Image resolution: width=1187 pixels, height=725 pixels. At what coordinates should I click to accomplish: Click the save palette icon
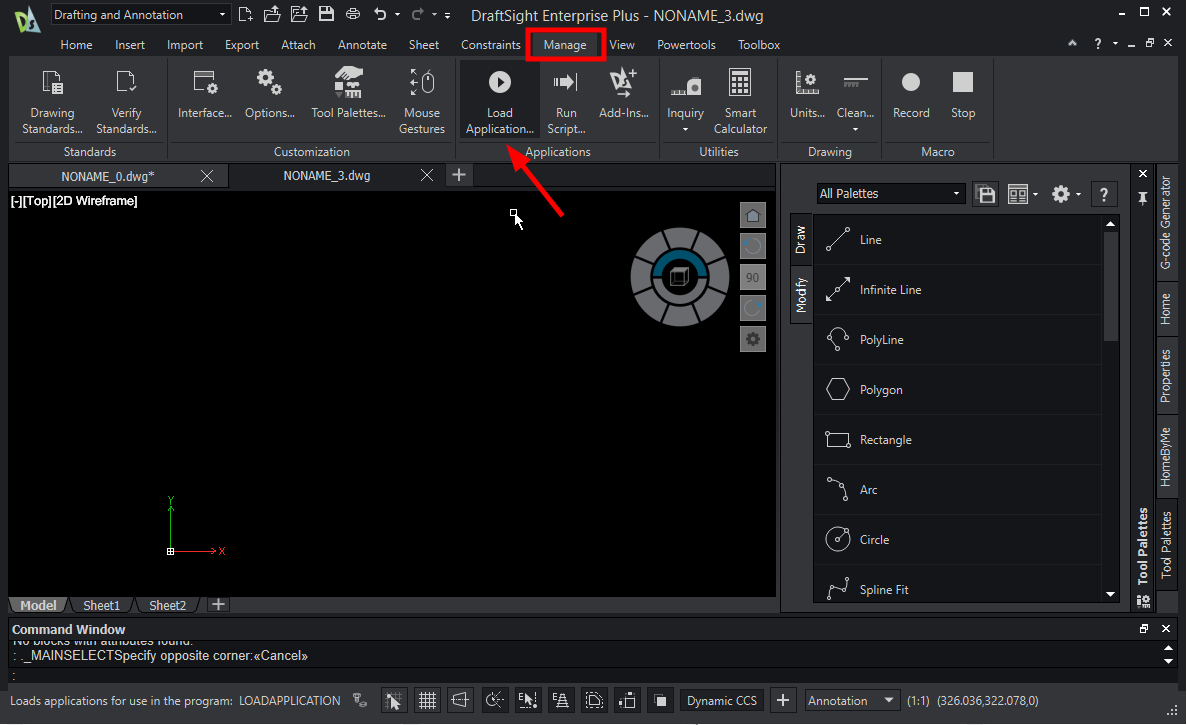coord(985,194)
